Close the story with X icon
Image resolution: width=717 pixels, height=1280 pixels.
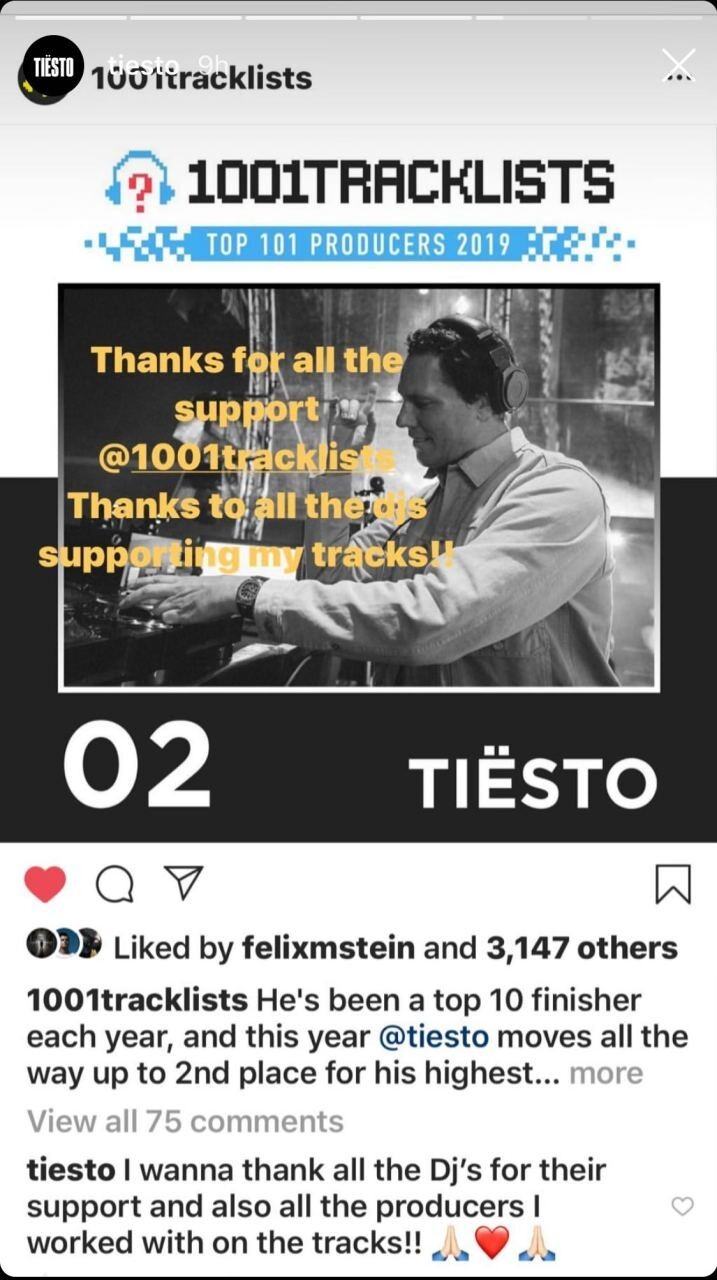pos(679,65)
